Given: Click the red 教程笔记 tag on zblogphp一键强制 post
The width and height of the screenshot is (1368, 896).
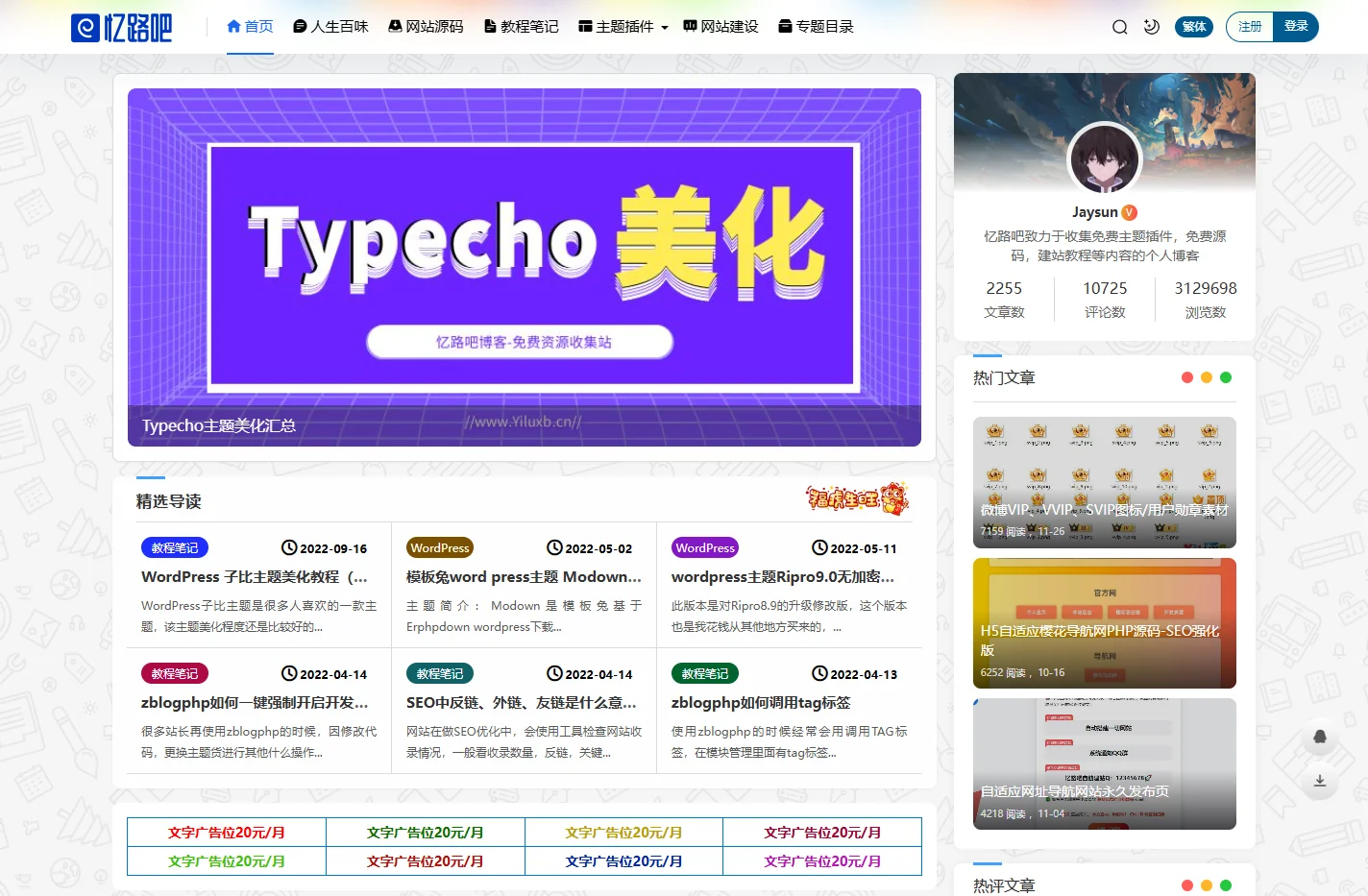Looking at the screenshot, I should (175, 673).
